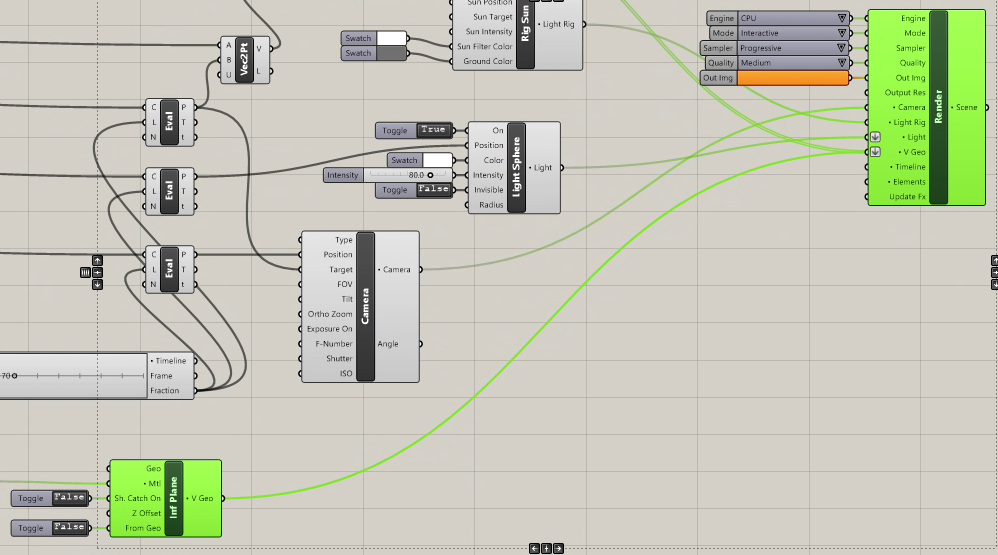The image size is (998, 555).
Task: Click the ISO input on Camera
Action: 346,374
